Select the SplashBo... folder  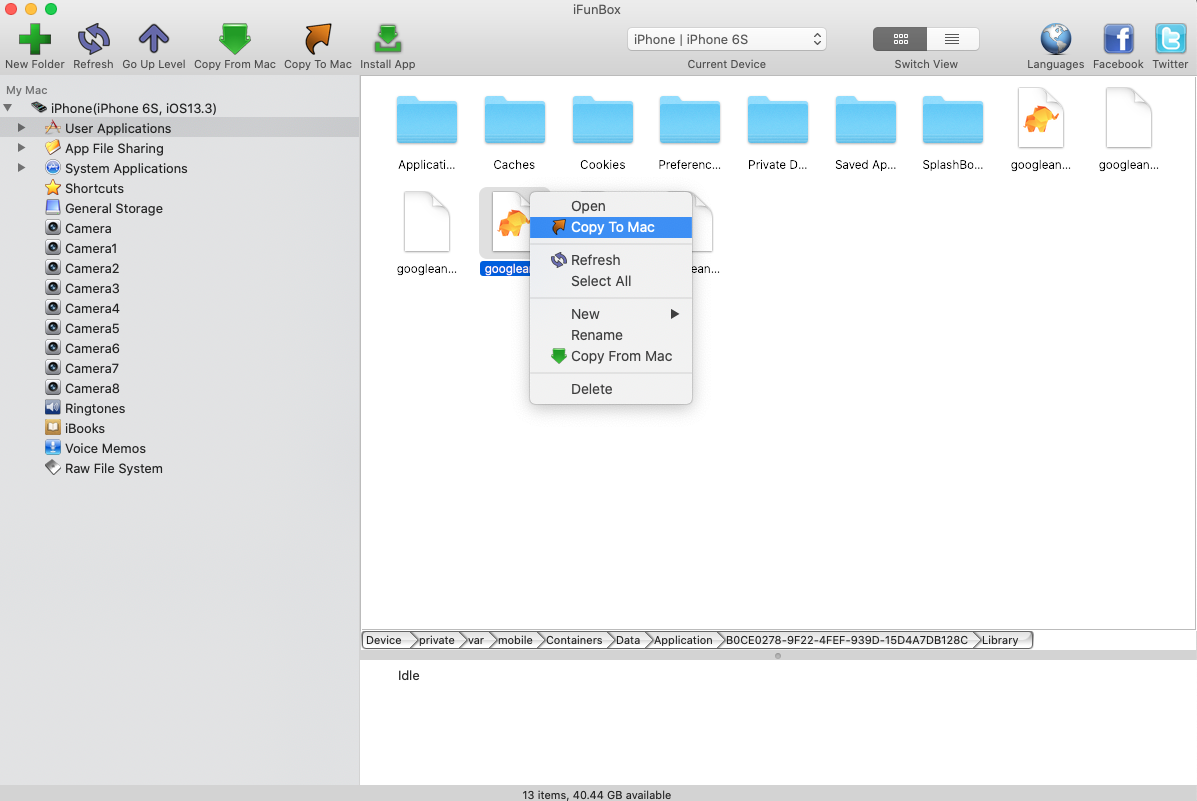click(952, 121)
